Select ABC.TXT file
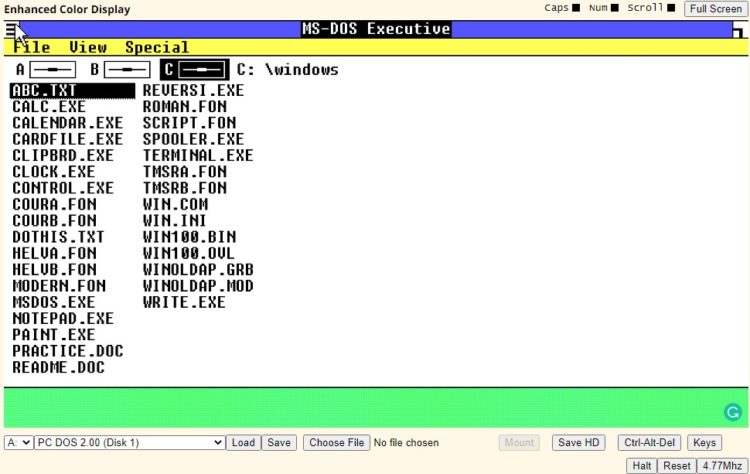 click(72, 90)
